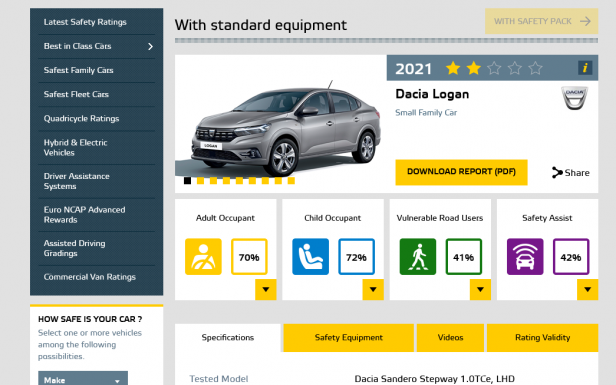Image resolution: width=616 pixels, height=385 pixels.
Task: Click the Tested Model label
Action: (219, 379)
